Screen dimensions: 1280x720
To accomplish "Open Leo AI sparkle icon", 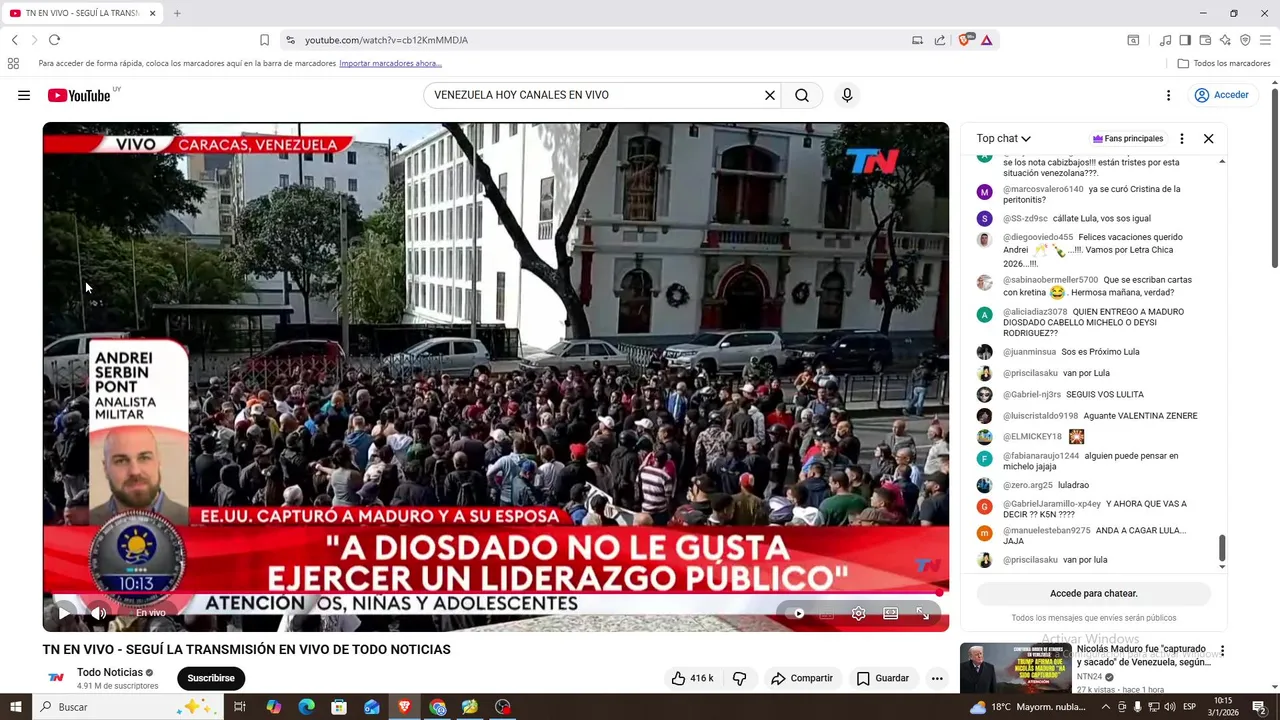I will 1225,40.
